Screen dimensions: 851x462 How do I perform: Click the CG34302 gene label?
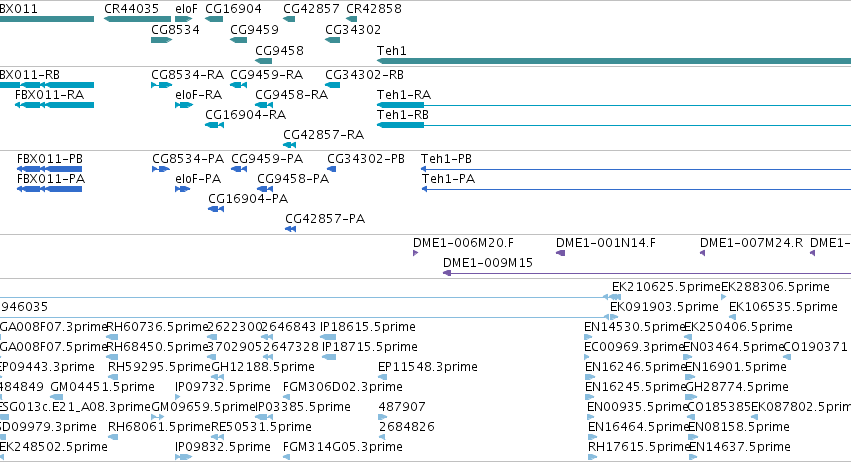click(x=353, y=30)
